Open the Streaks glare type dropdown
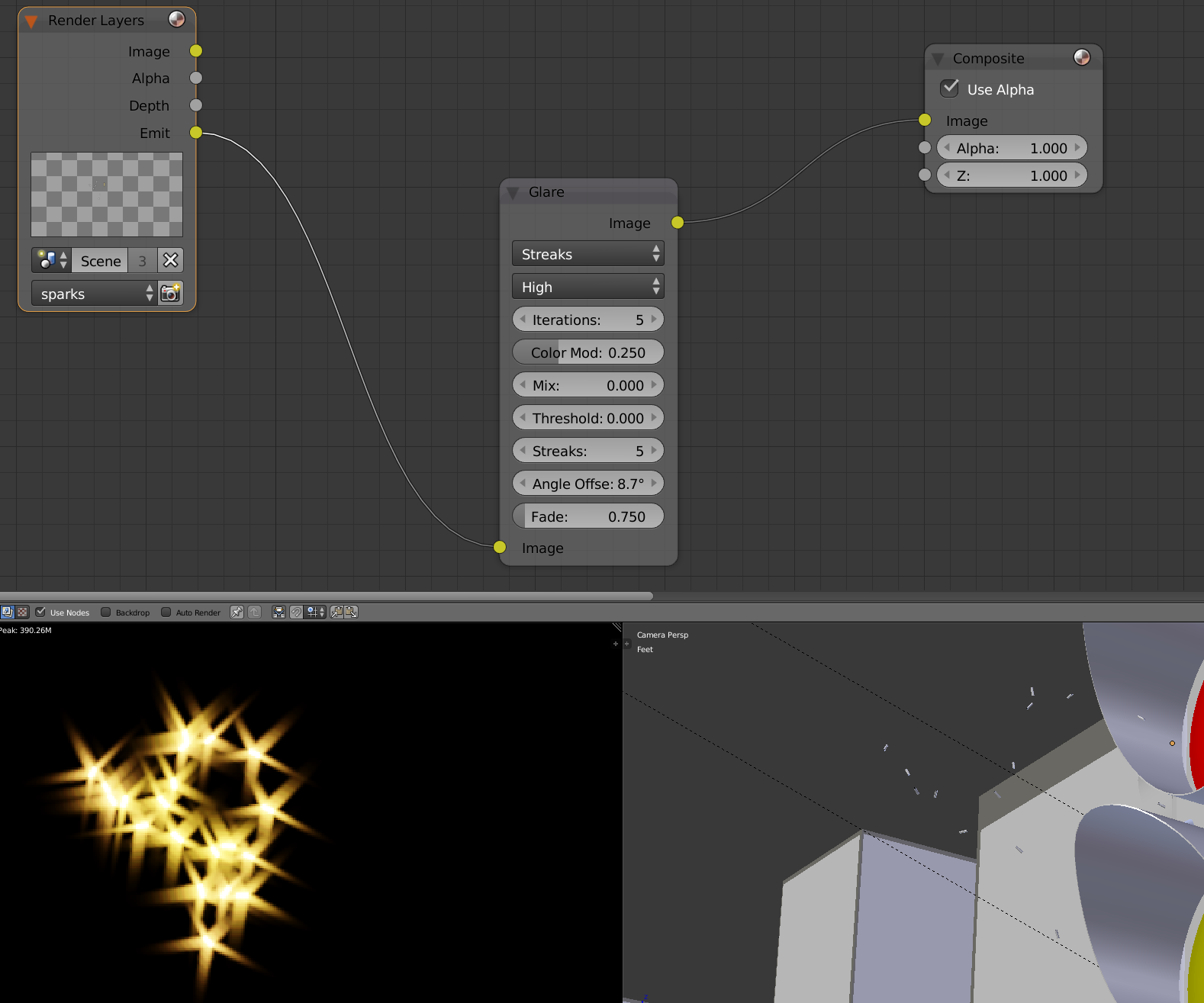Viewport: 1204px width, 1003px height. 588,254
